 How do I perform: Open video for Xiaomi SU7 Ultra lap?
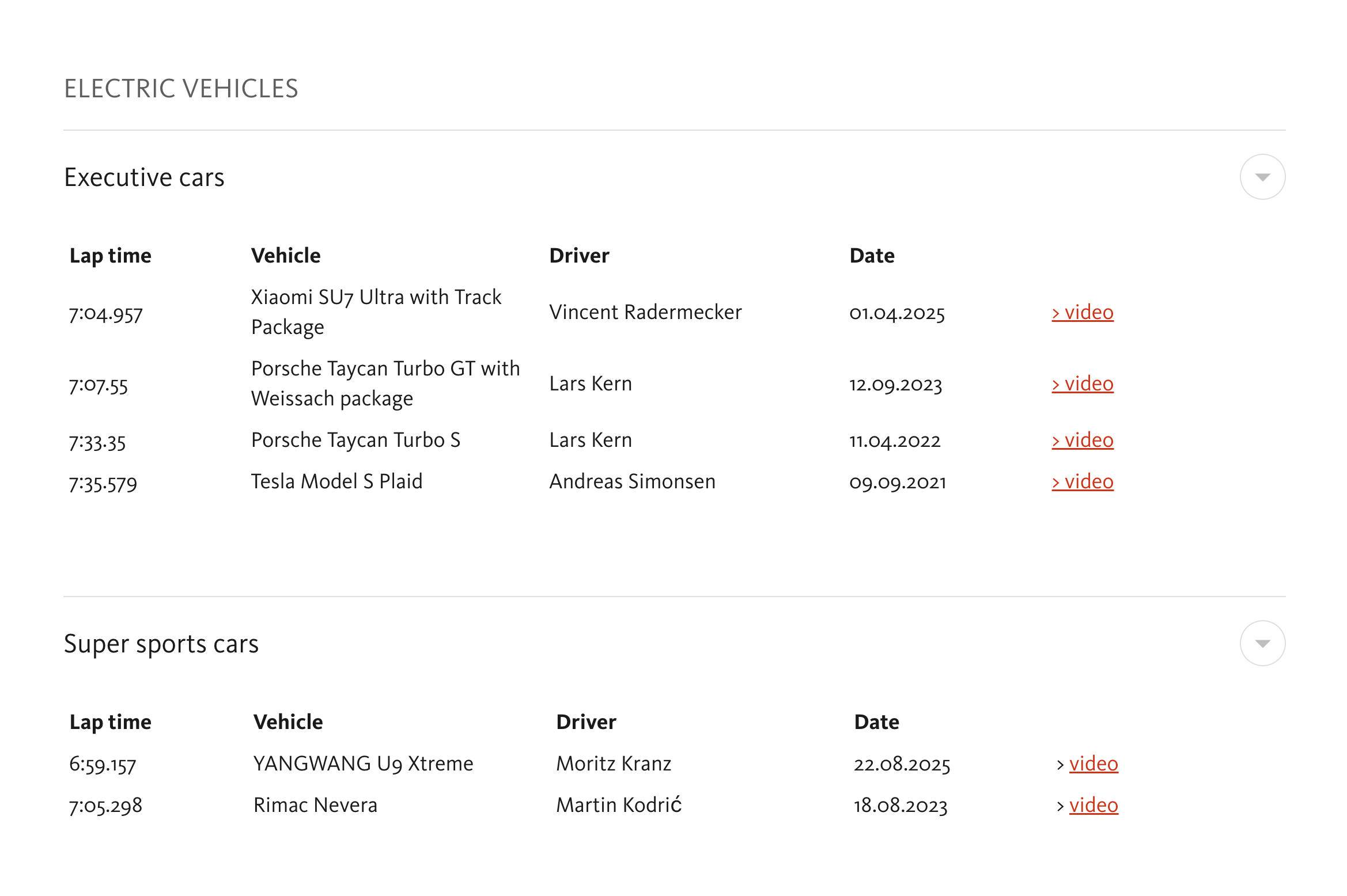[x=1083, y=312]
